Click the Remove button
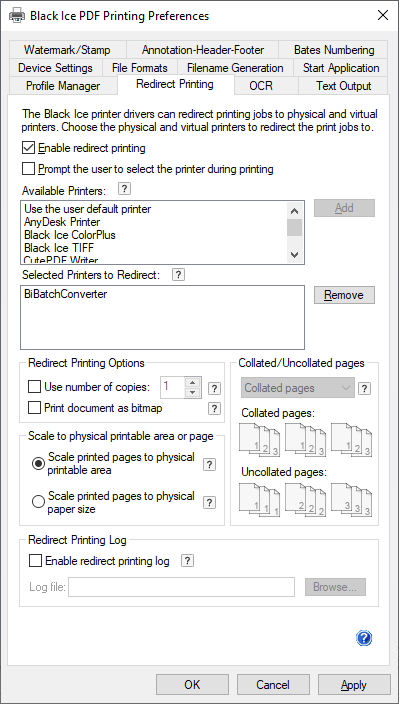The height and width of the screenshot is (704, 399). pos(344,295)
